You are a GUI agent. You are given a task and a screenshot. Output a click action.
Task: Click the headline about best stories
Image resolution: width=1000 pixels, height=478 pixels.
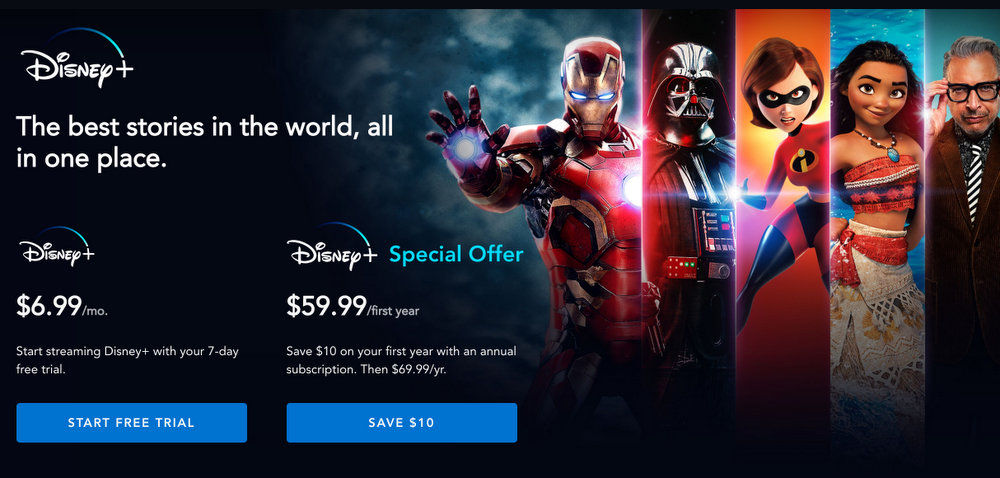(x=205, y=142)
